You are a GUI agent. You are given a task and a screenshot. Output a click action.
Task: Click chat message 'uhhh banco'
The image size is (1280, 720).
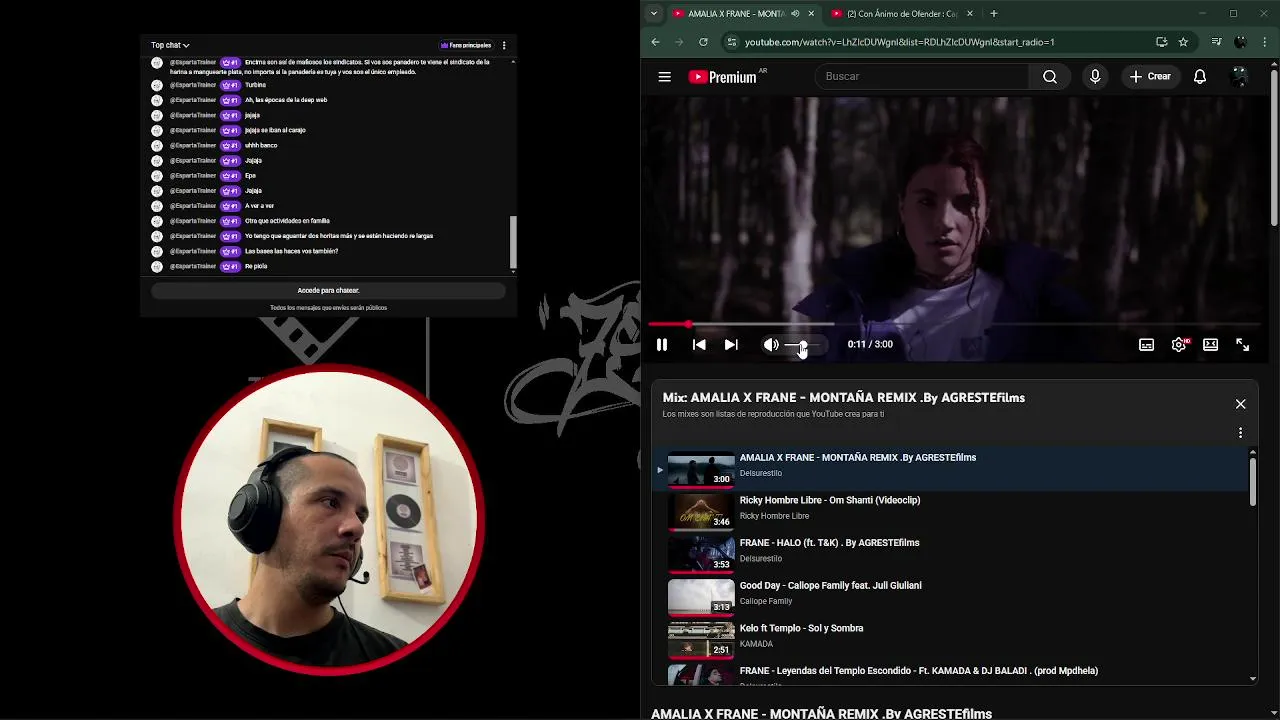click(x=261, y=145)
